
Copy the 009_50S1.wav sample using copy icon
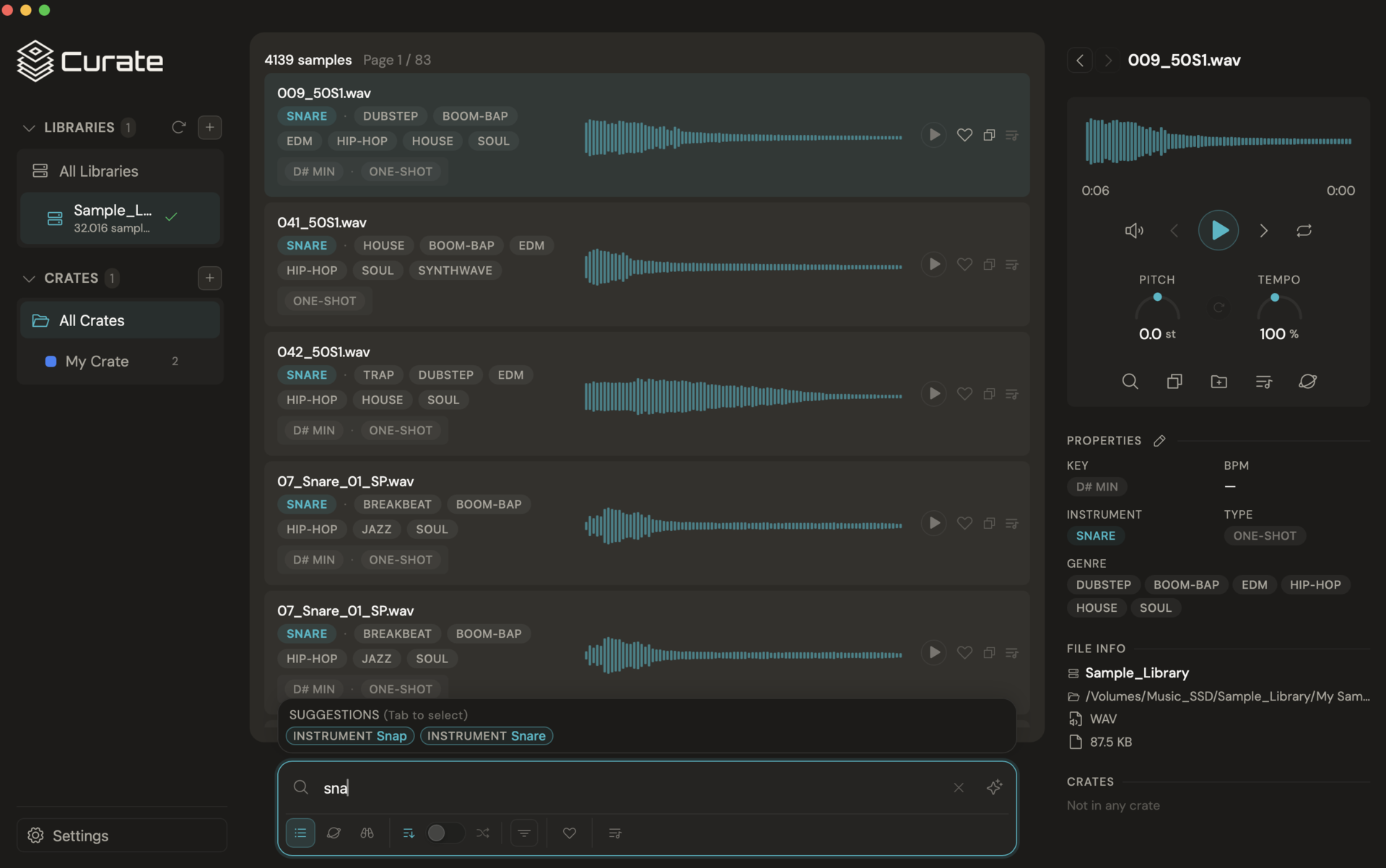(x=989, y=135)
